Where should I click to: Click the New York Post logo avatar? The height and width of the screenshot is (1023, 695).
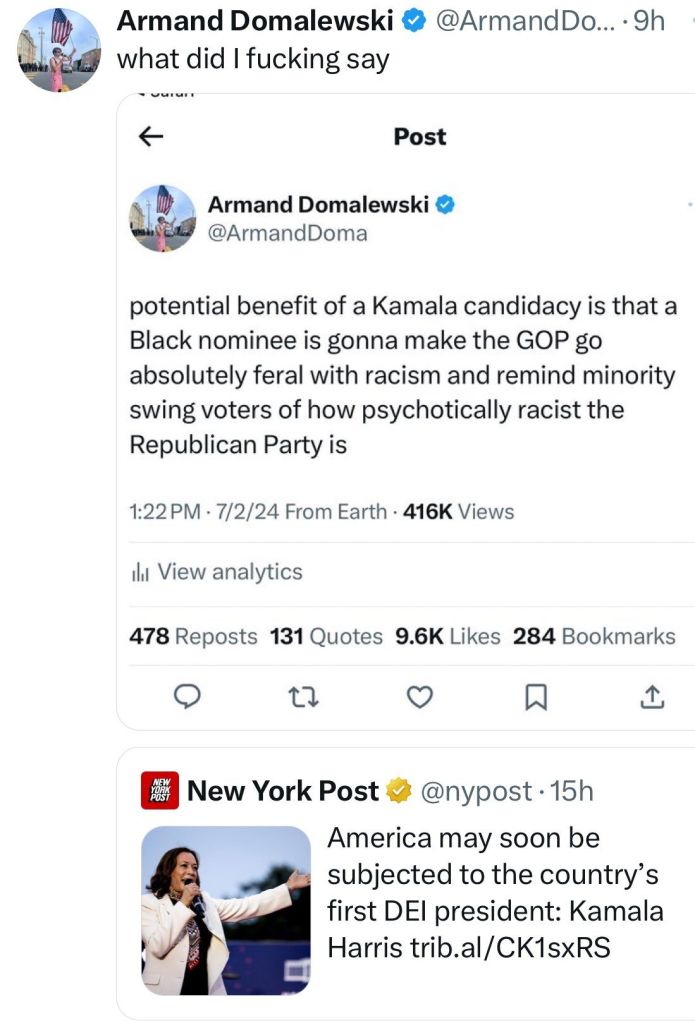[158, 791]
